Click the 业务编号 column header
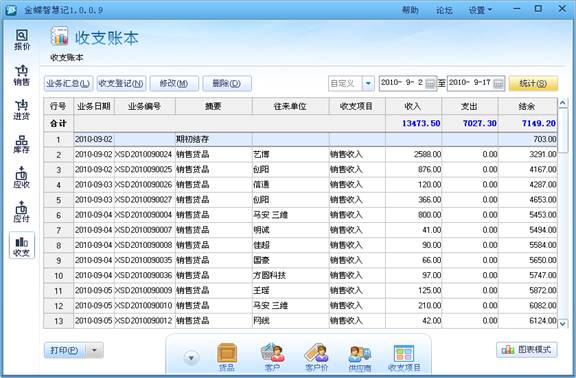Image resolution: width=576 pixels, height=378 pixels. click(x=145, y=107)
